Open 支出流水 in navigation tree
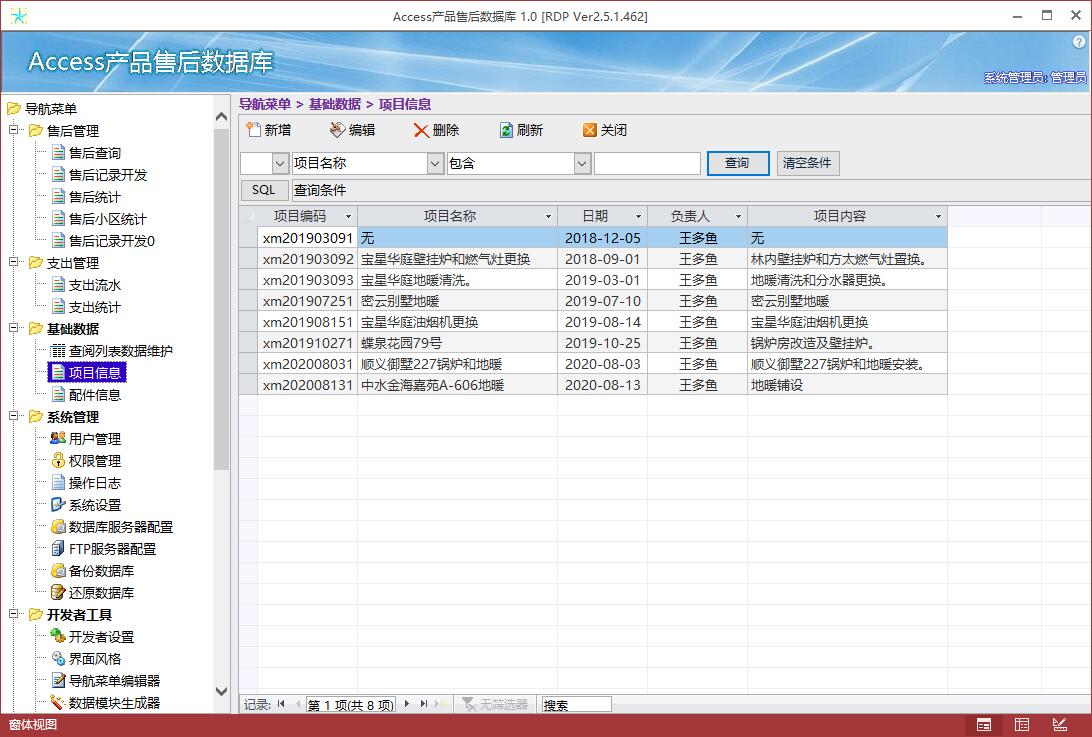The image size is (1092, 737). click(x=95, y=285)
